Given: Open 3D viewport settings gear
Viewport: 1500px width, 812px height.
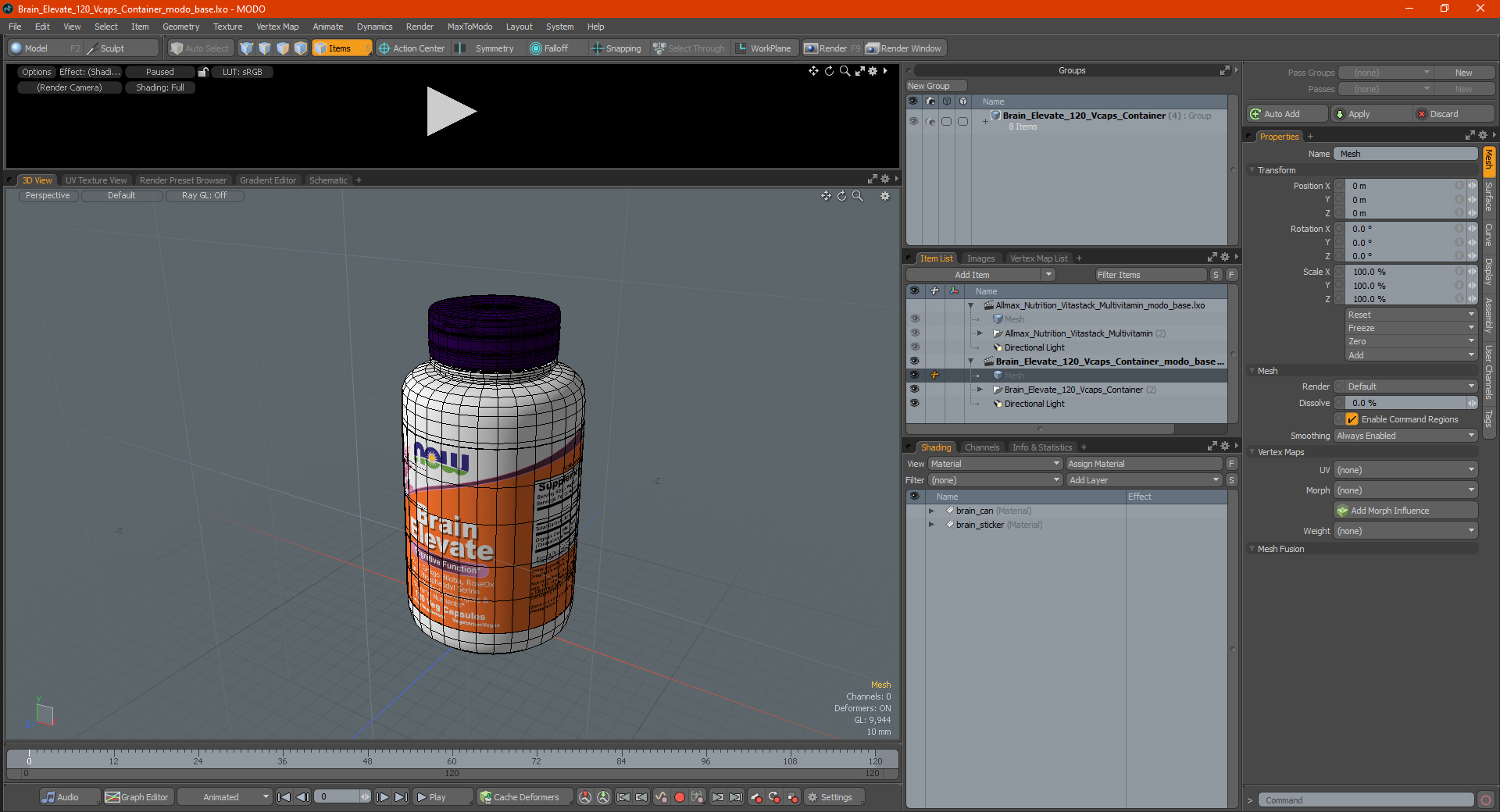Looking at the screenshot, I should tap(885, 196).
